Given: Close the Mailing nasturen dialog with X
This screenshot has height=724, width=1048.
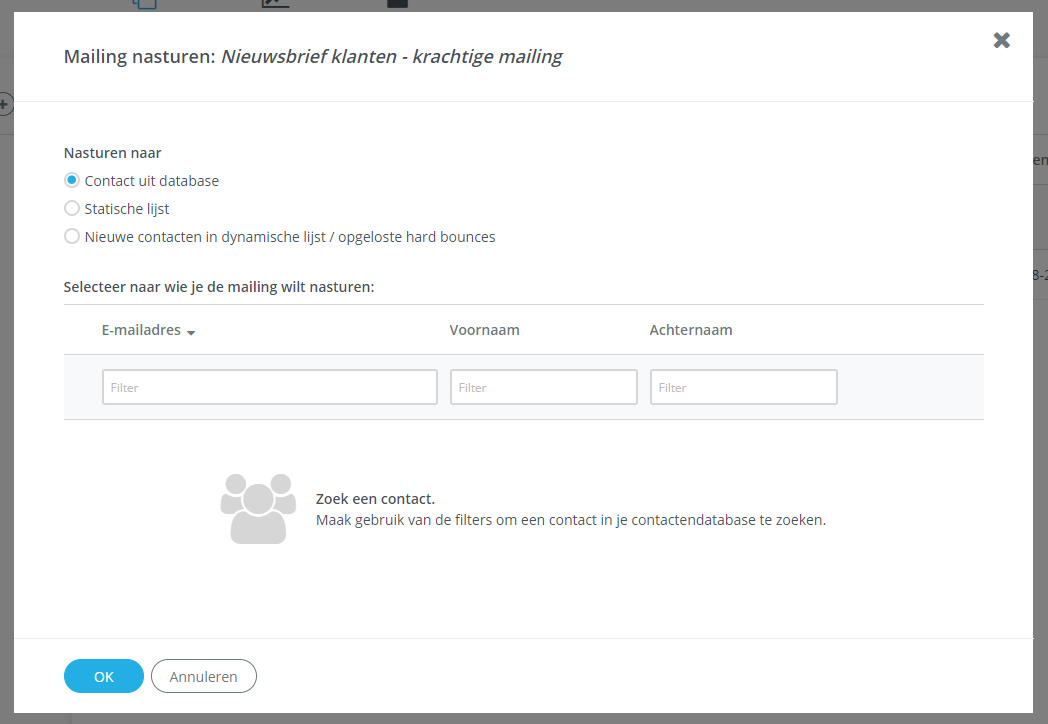Looking at the screenshot, I should [x=1001, y=40].
